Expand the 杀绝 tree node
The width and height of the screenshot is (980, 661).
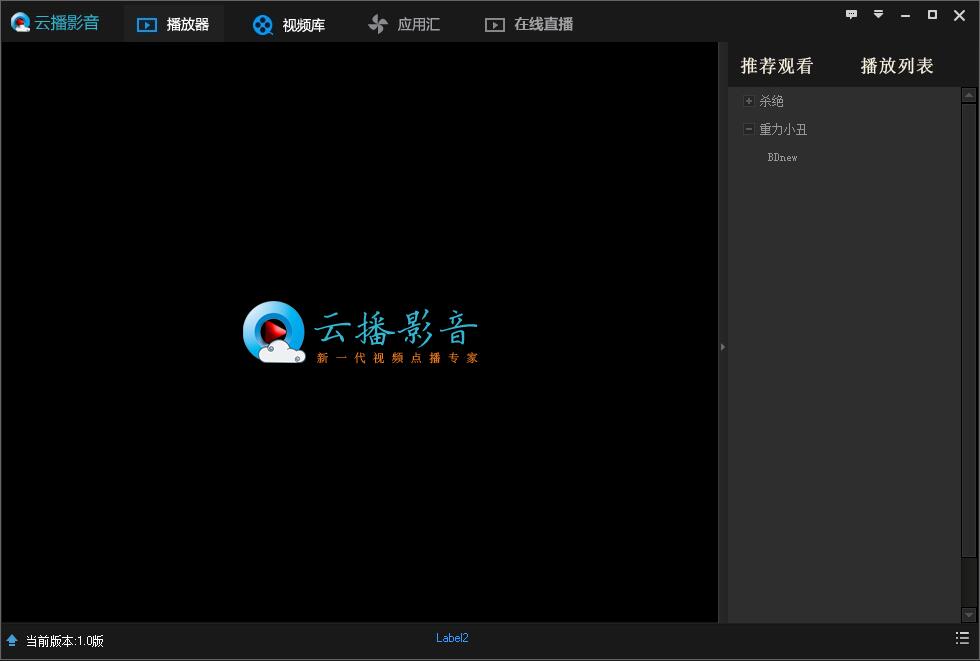(x=748, y=101)
